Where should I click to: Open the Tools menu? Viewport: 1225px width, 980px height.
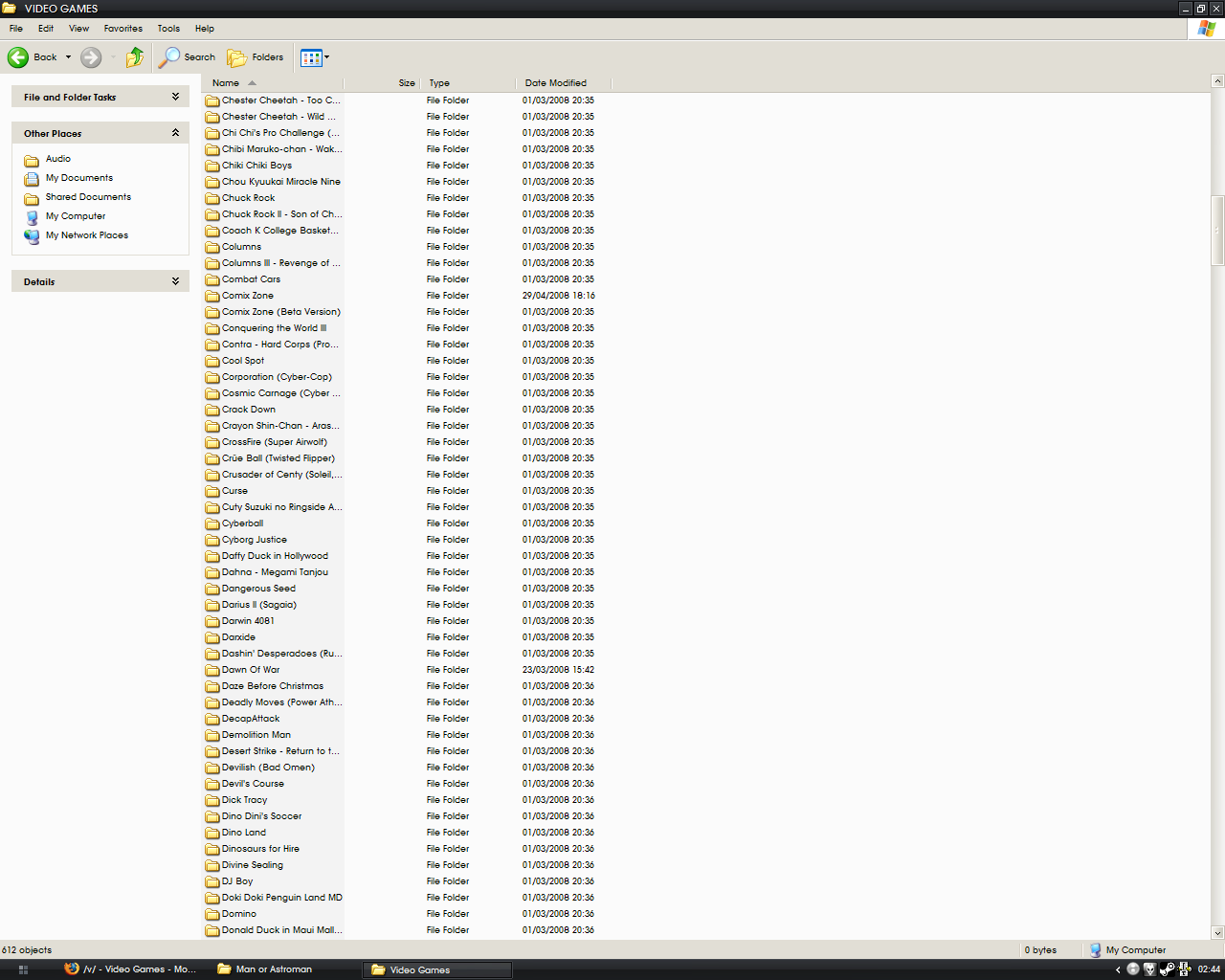pyautogui.click(x=168, y=29)
